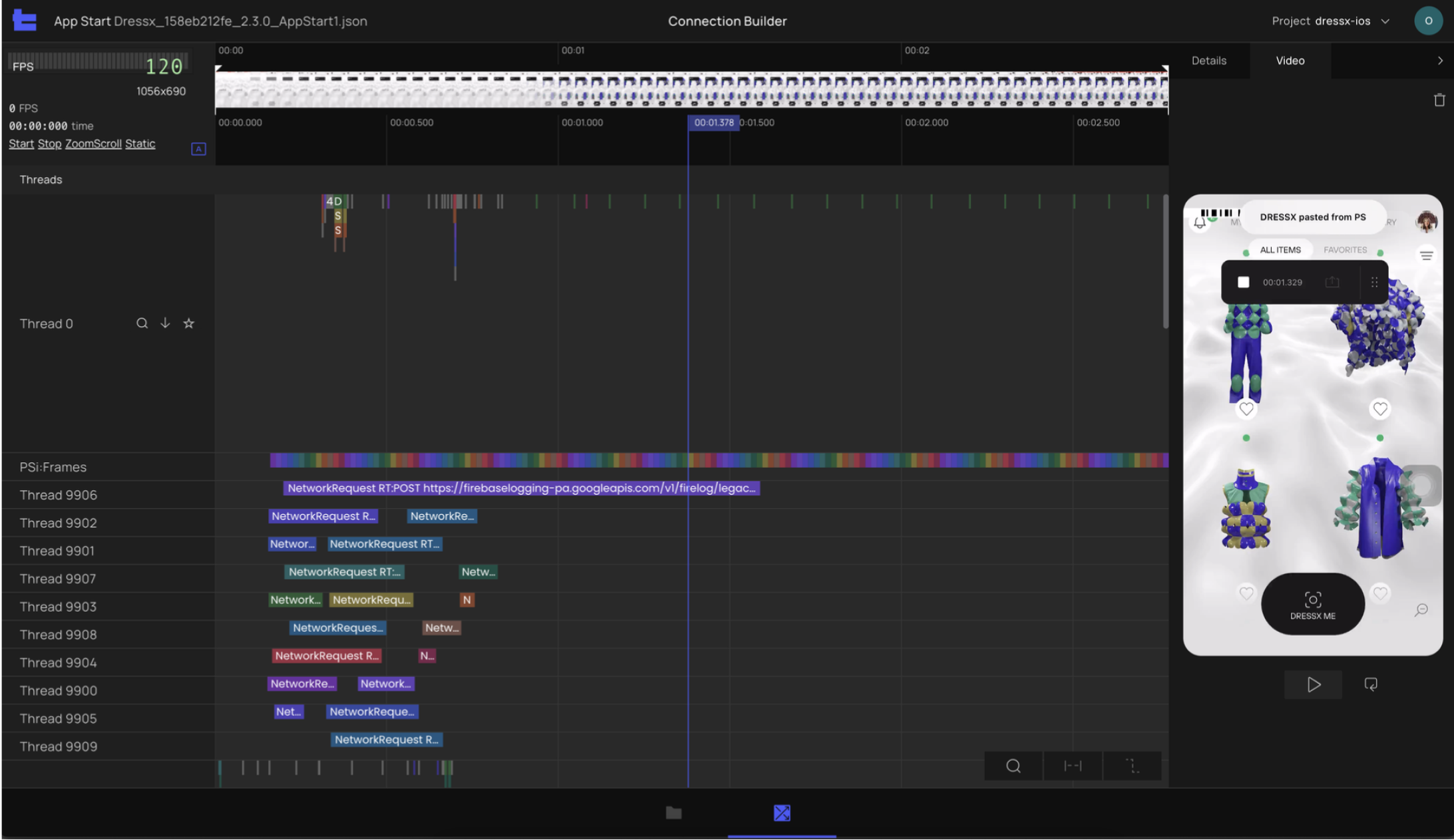Click the 00:02.000 ruler mark
The width and height of the screenshot is (1454, 840).
pos(926,122)
